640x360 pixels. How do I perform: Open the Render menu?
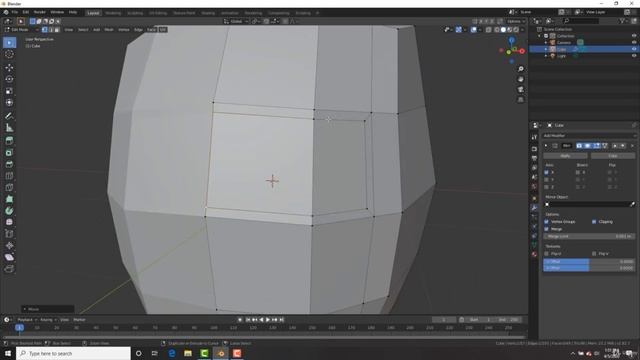(40, 12)
